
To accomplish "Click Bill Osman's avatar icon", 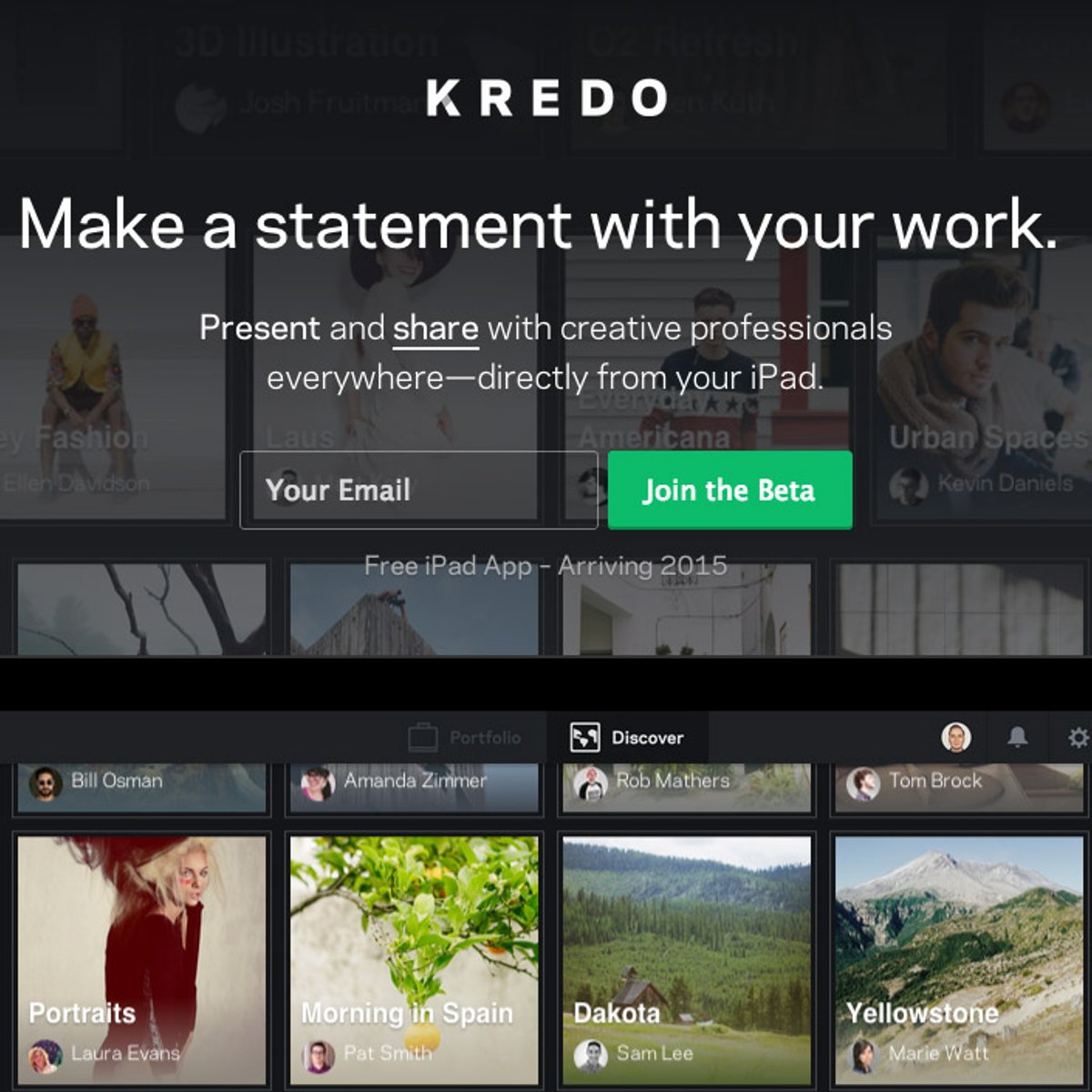I will pos(45,784).
